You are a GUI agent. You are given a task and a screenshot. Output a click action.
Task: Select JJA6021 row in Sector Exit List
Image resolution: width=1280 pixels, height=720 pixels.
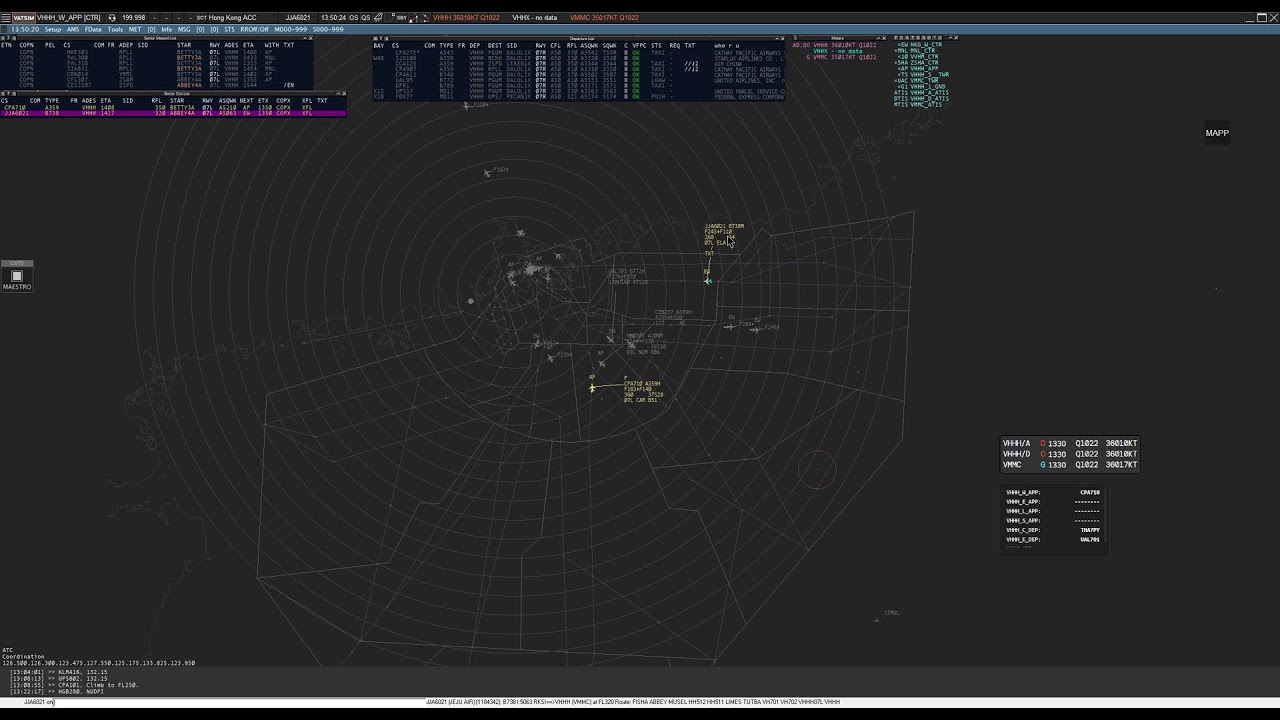pyautogui.click(x=173, y=113)
